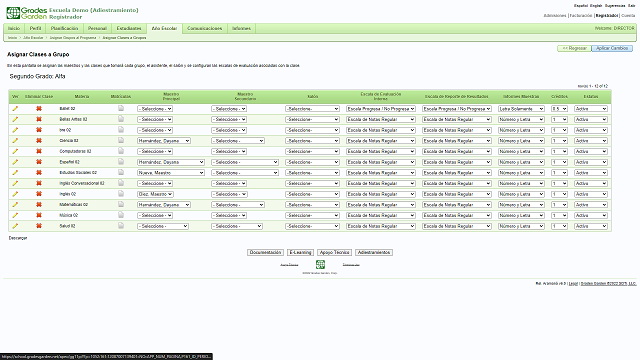Viewport: 640px width, 360px height.
Task: Open Matrículas document icon for Salud 02
Action: pos(121,225)
